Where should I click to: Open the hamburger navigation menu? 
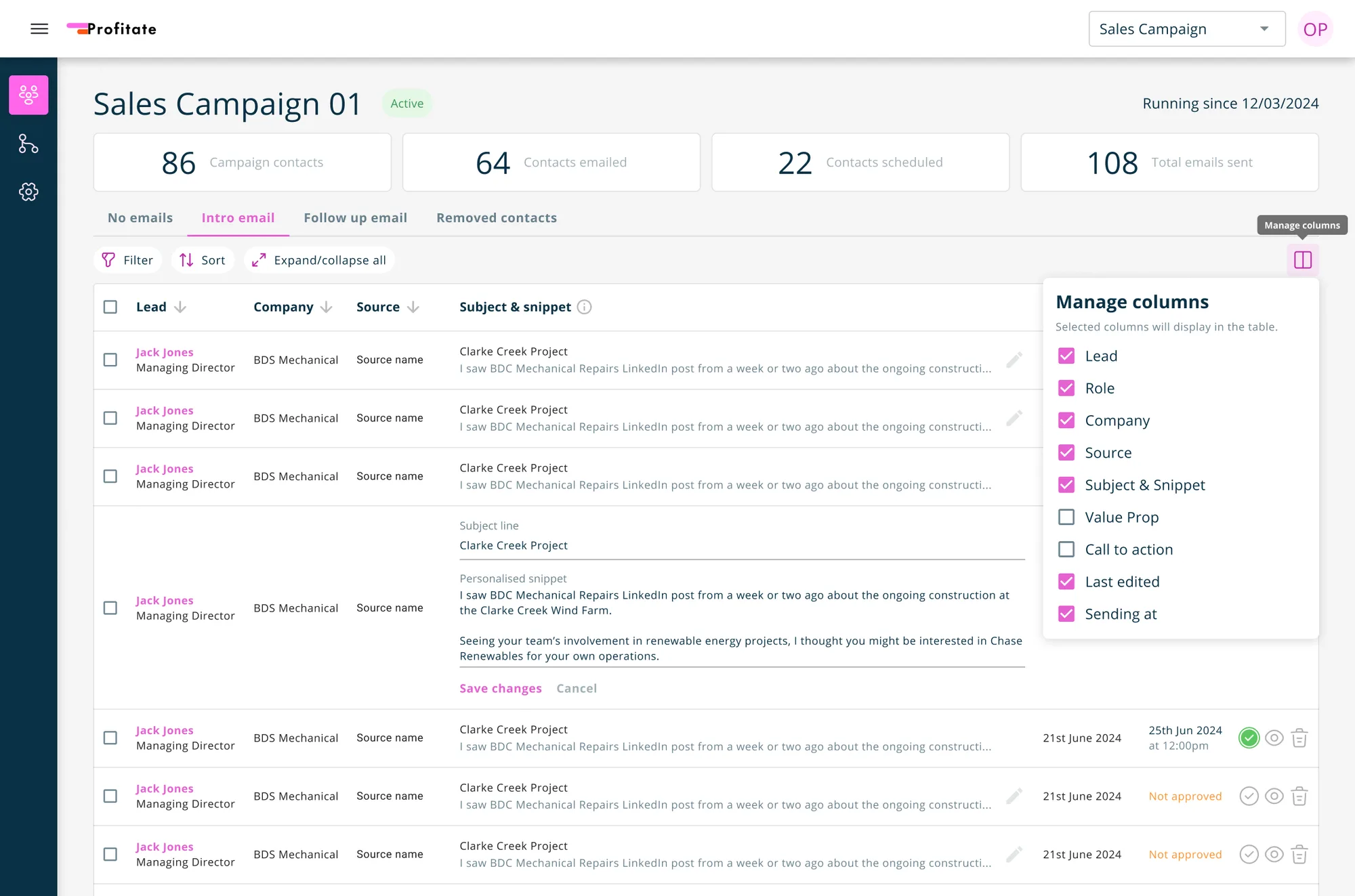pos(39,28)
